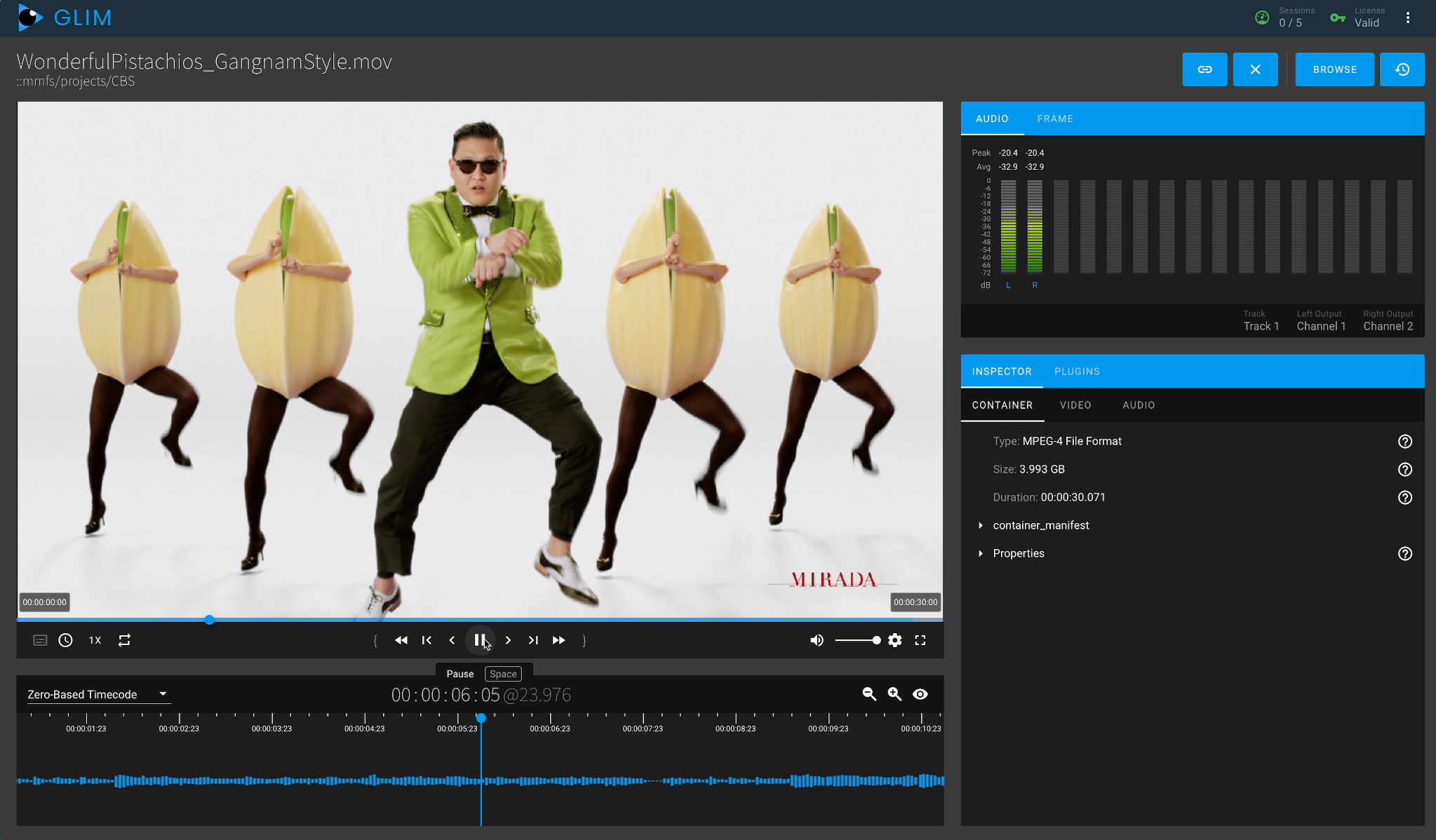Screen dimensions: 1436x840
Task: Open the player settings gear
Action: point(895,640)
